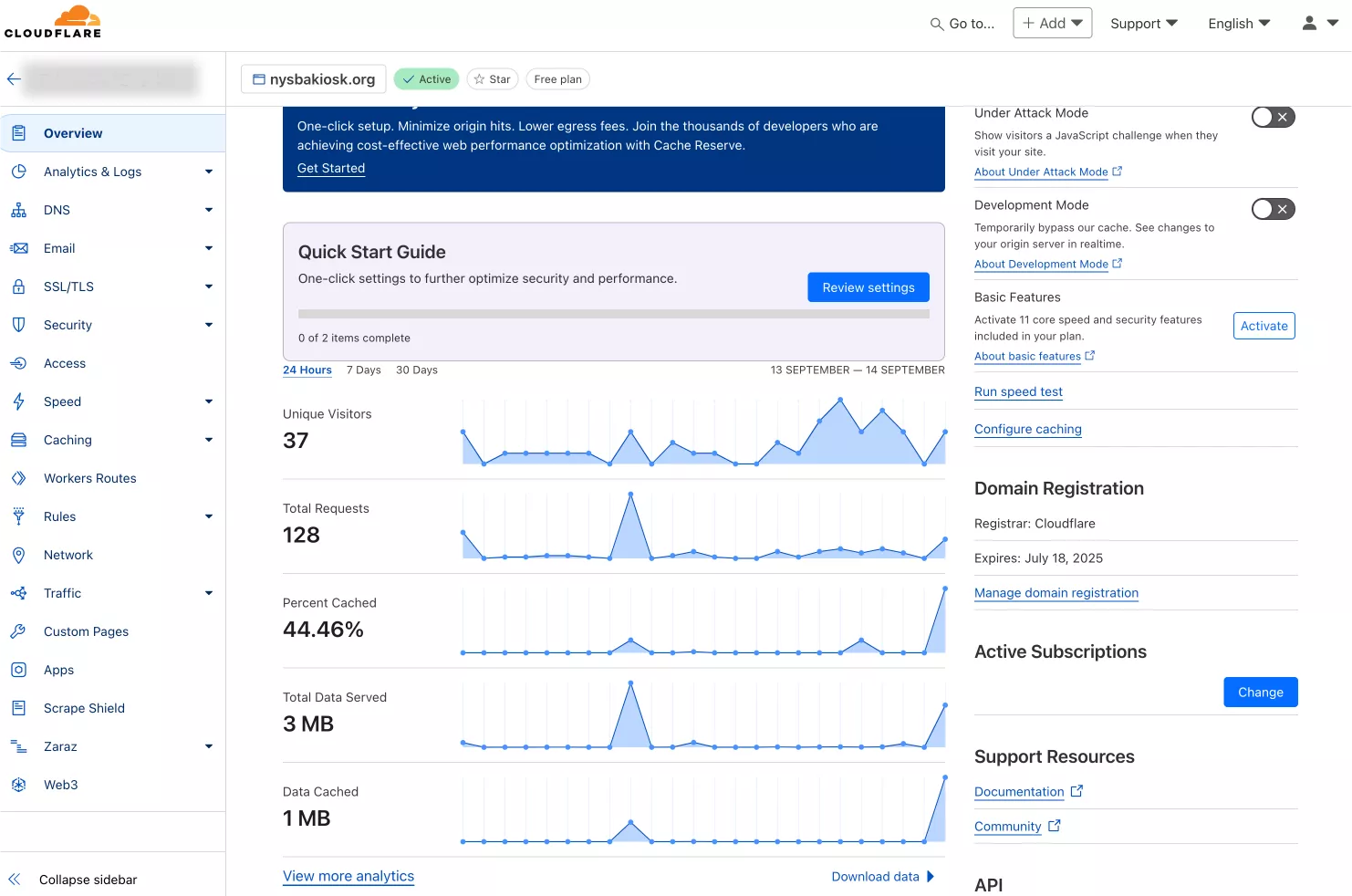Viewport: 1352px width, 896px height.
Task: Expand the Analytics & Logs section
Action: [208, 172]
